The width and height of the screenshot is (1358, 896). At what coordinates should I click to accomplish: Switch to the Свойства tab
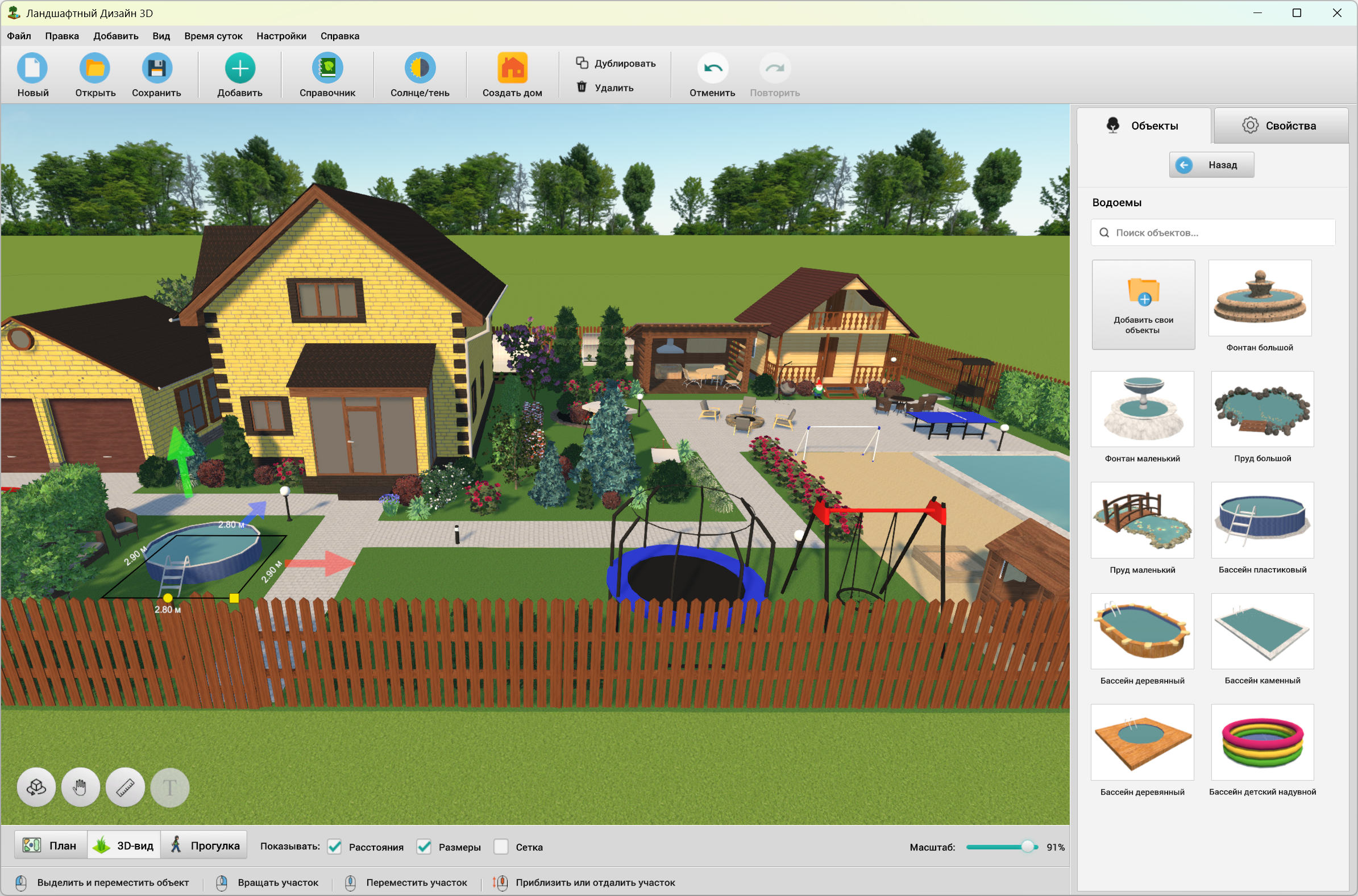[1280, 126]
